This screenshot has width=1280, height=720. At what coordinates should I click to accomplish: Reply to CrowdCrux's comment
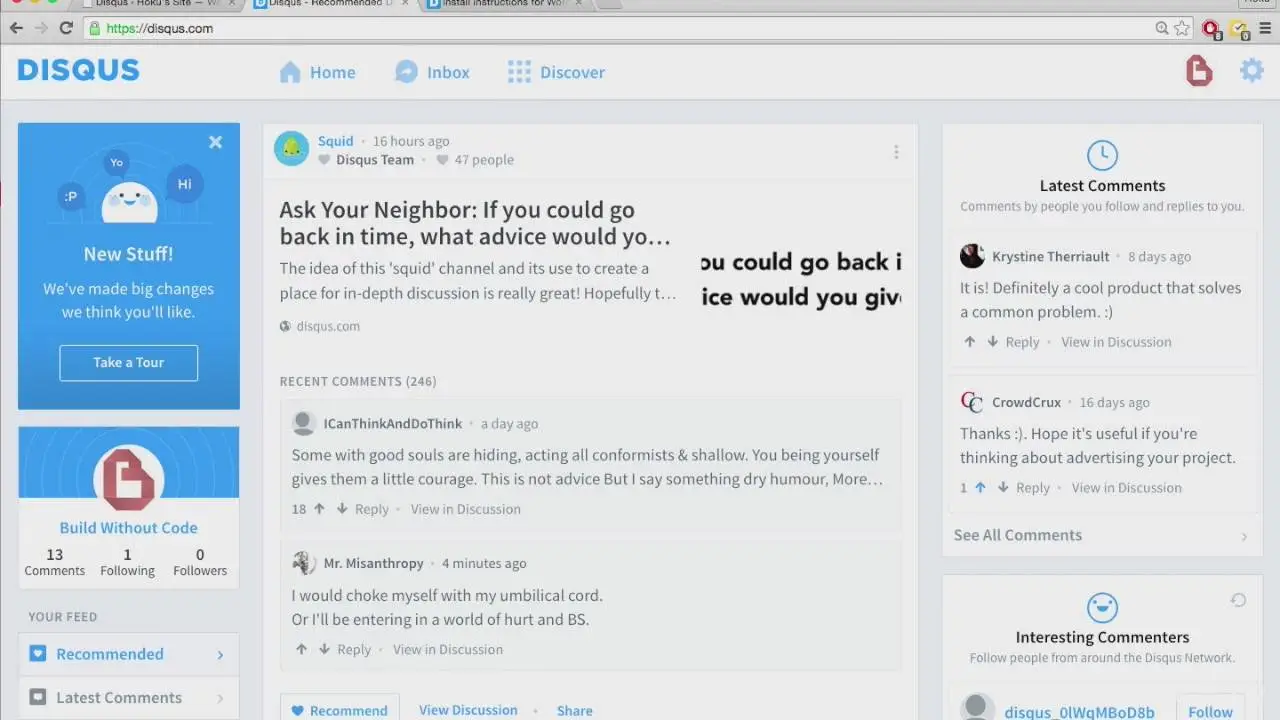(1033, 488)
